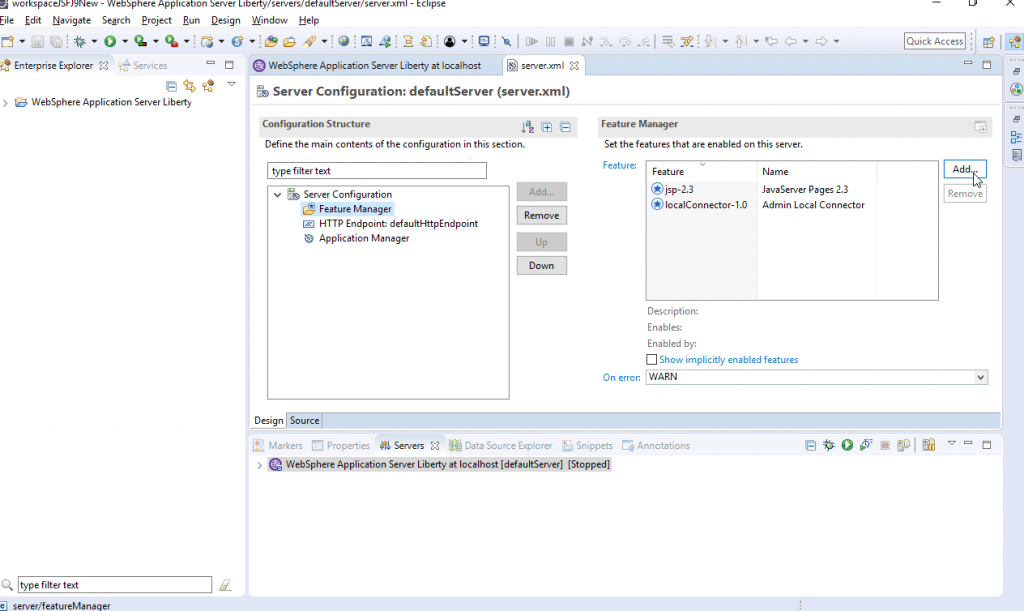This screenshot has height=611, width=1024.
Task: Click Link with Editor in Enterprise Explorer
Action: (189, 86)
